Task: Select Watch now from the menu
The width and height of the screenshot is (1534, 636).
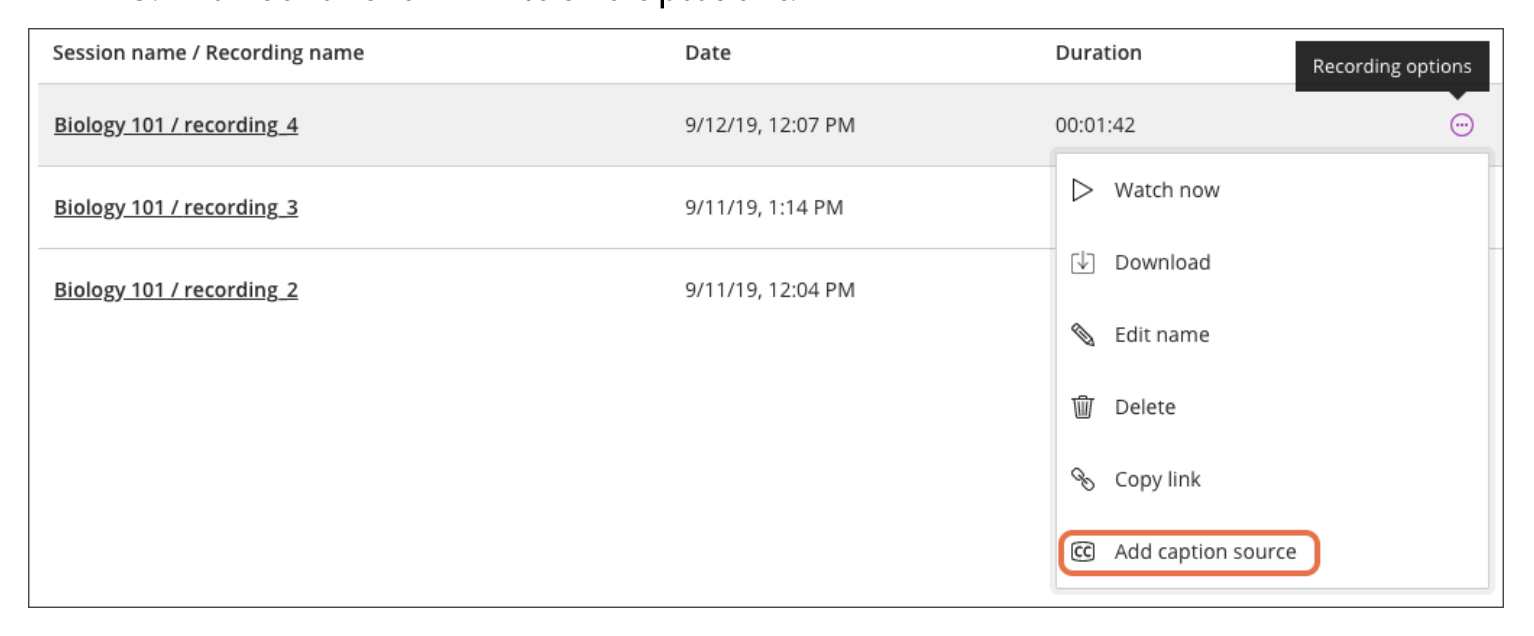Action: (1167, 190)
